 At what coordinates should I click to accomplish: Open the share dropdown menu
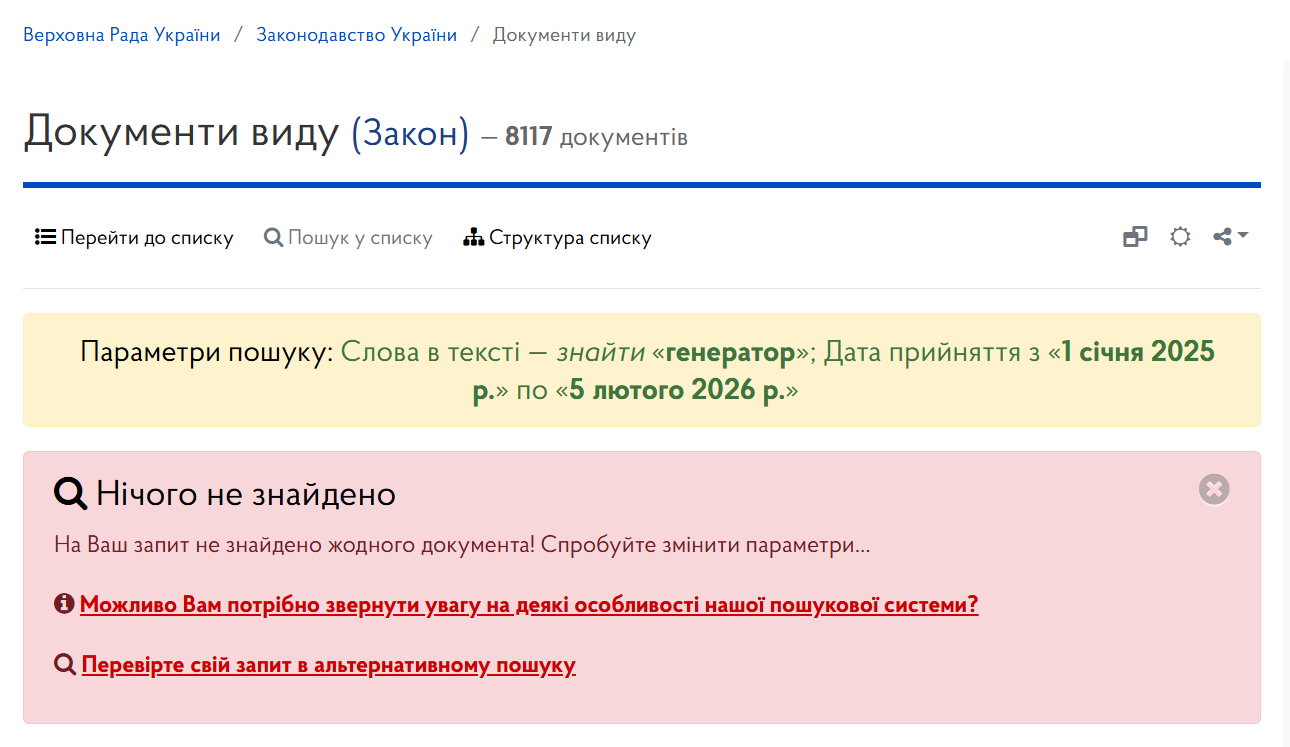pyautogui.click(x=1230, y=237)
